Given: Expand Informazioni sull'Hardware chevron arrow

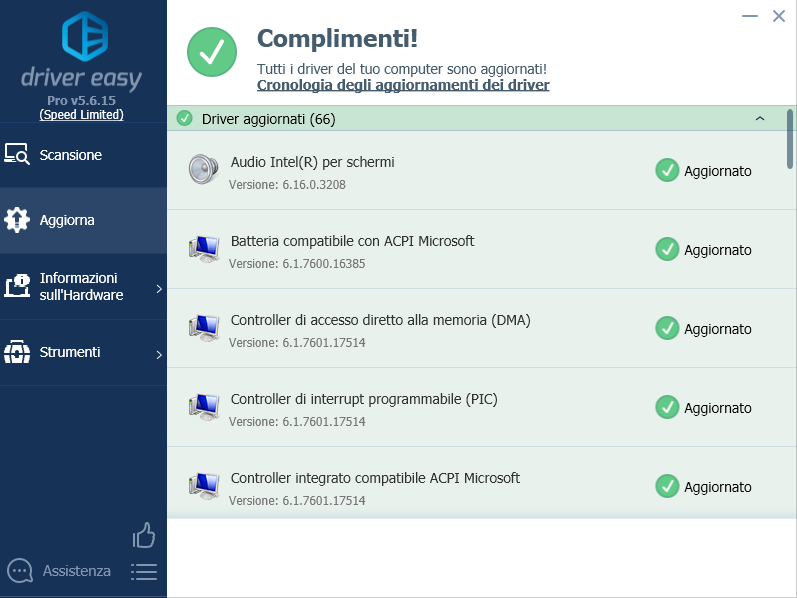Looking at the screenshot, I should (159, 289).
